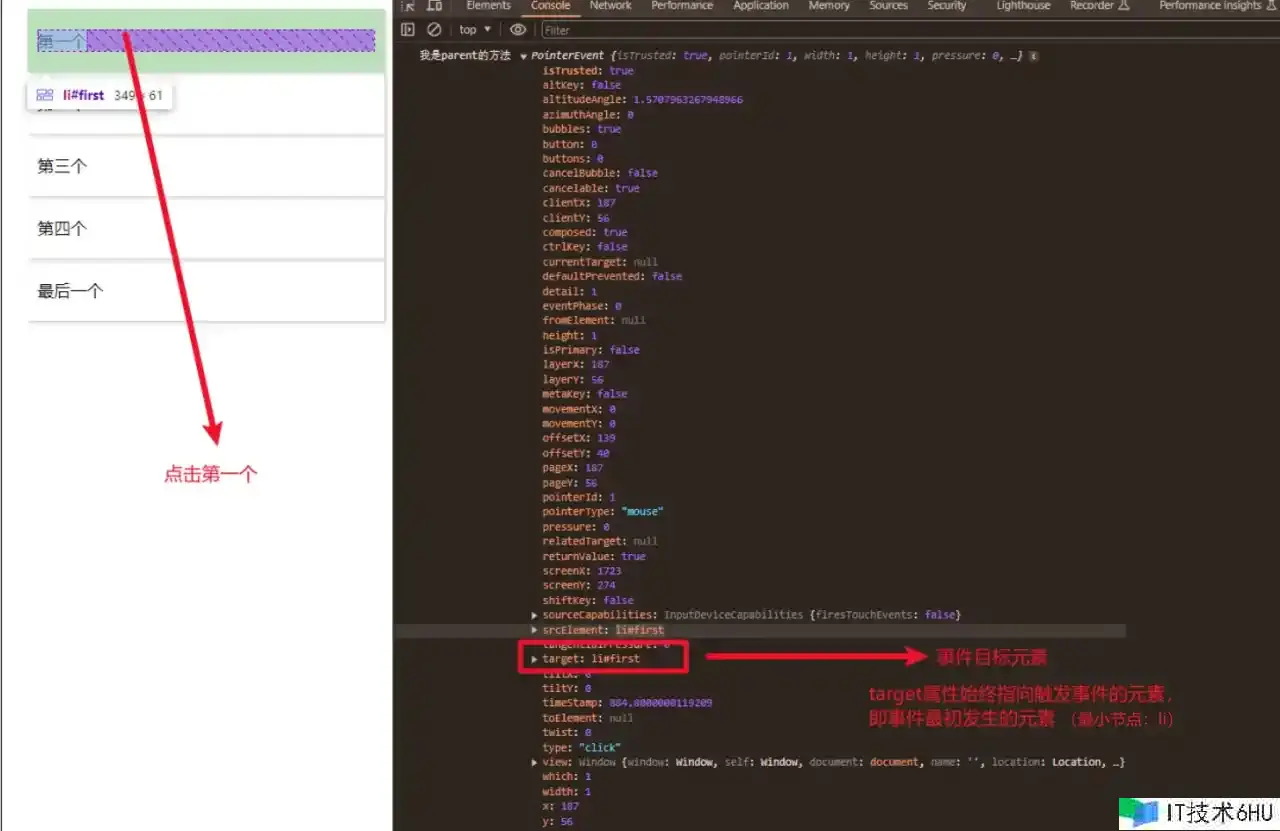This screenshot has width=1280, height=831.
Task: Switch to the Lighthouse tab
Action: (1024, 5)
